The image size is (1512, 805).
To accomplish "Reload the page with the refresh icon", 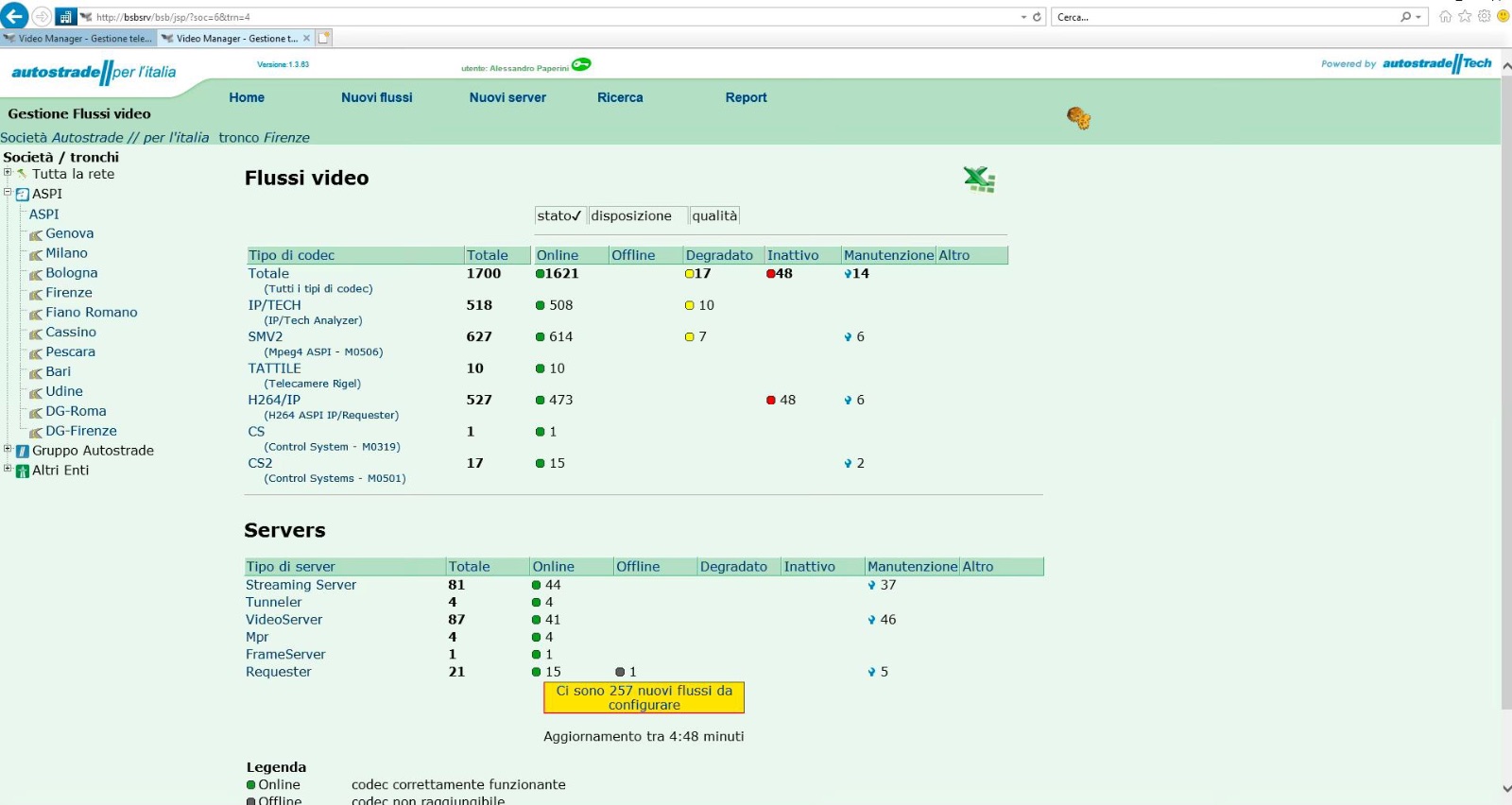I will pyautogui.click(x=1037, y=17).
